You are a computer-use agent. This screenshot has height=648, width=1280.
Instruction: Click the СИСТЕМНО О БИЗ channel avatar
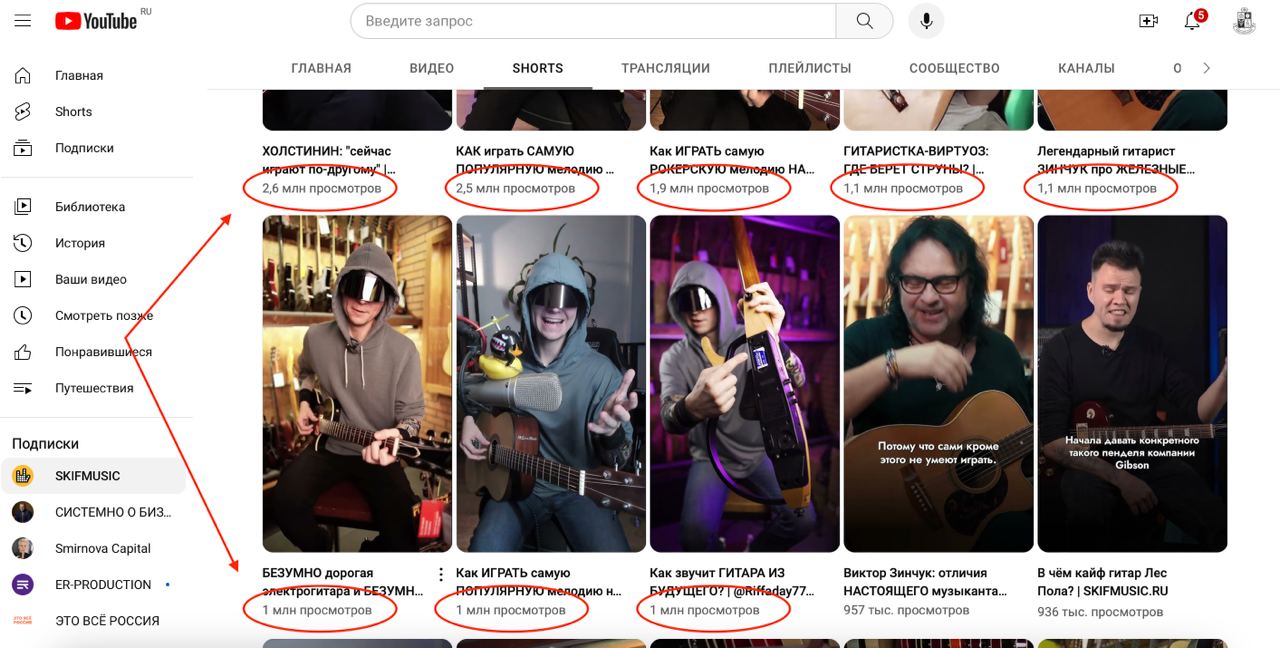[x=22, y=512]
